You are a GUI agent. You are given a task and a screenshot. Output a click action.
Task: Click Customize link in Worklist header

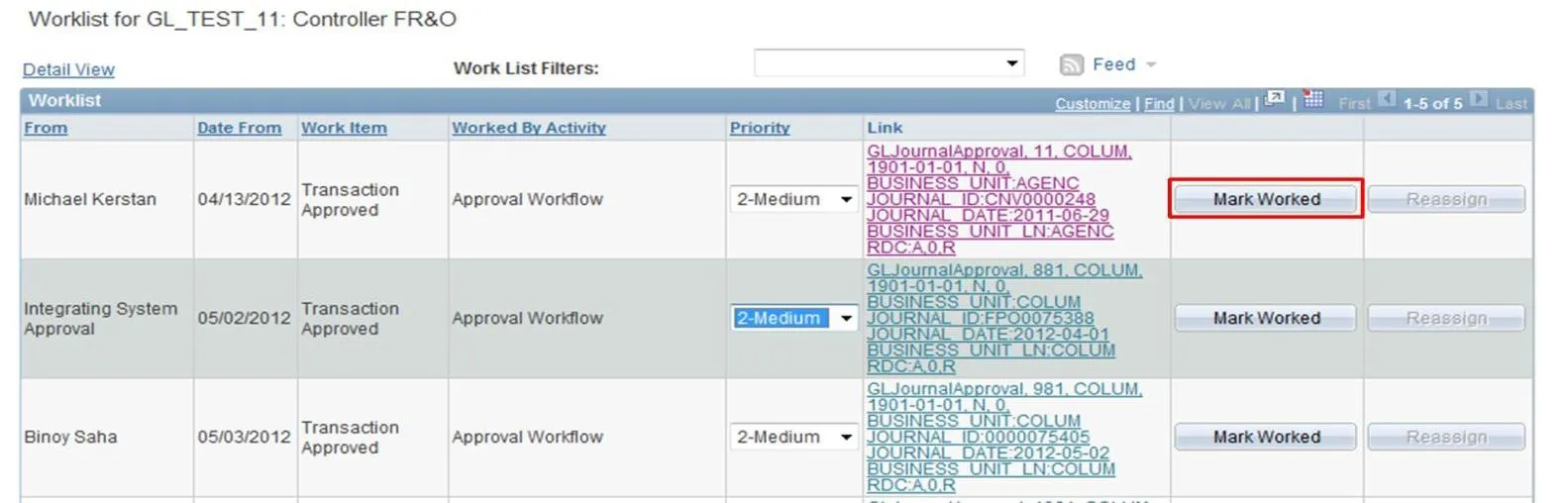[1093, 103]
